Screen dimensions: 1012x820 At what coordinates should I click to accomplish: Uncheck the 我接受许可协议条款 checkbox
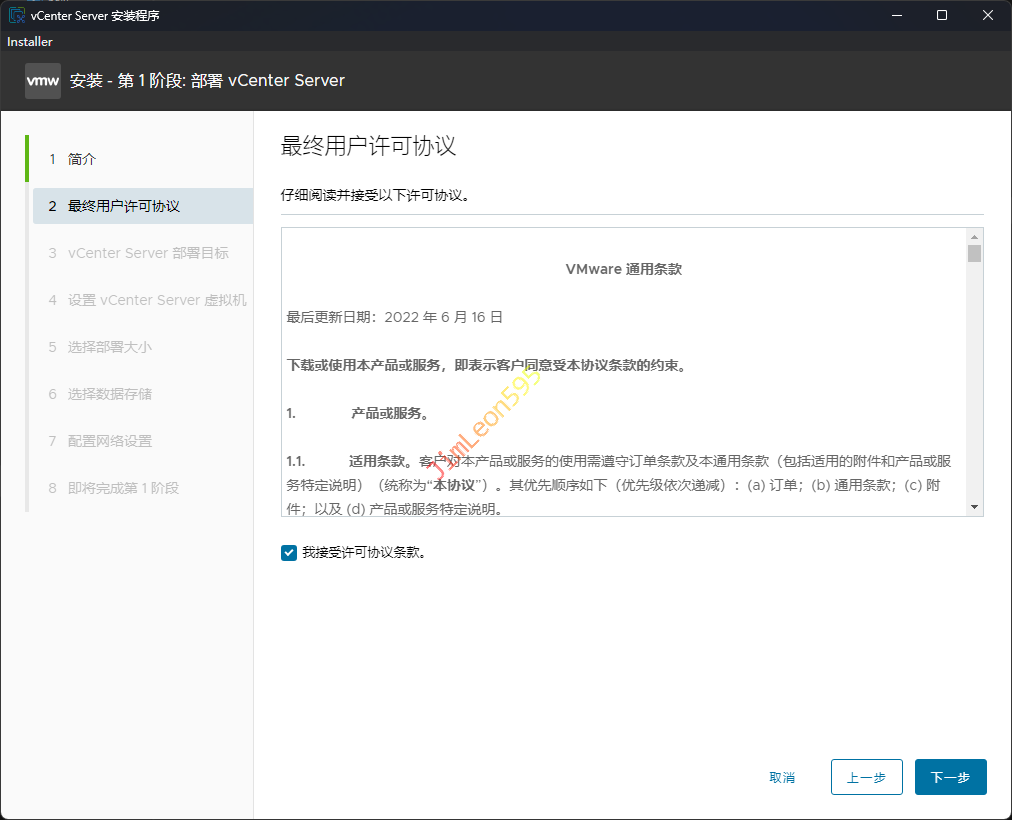tap(289, 552)
